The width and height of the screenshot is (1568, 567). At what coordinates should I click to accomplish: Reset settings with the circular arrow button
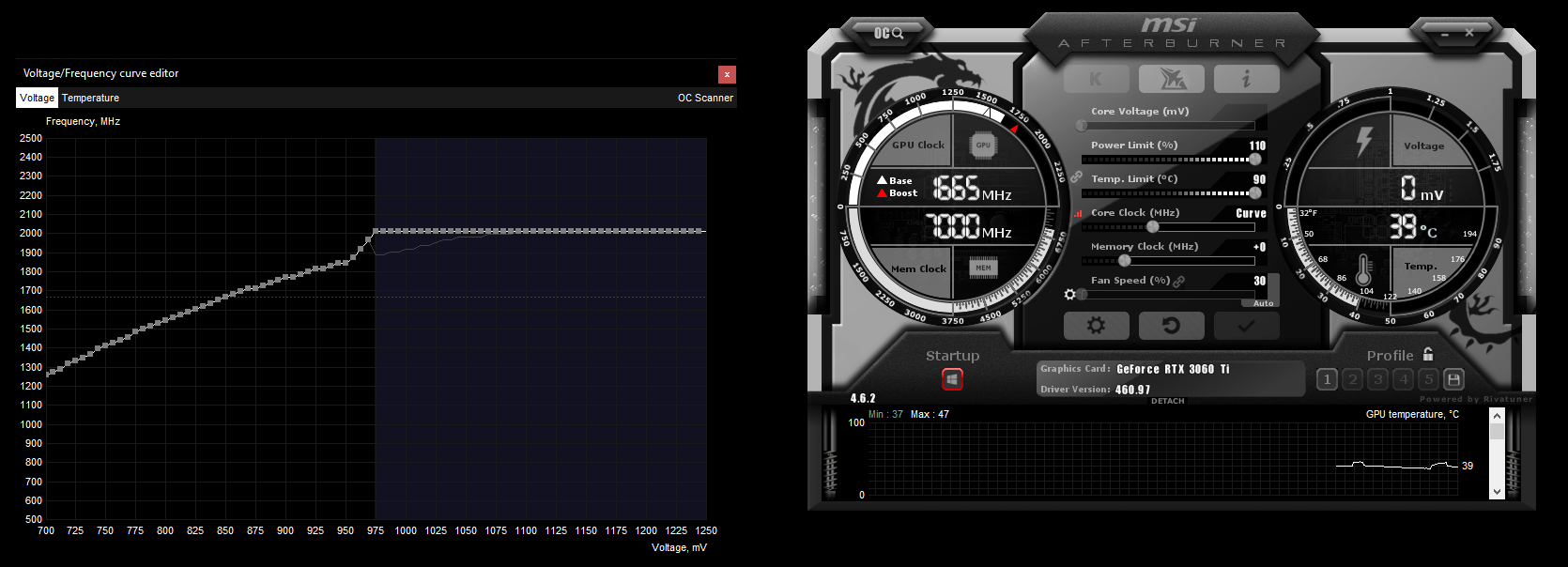(1171, 326)
